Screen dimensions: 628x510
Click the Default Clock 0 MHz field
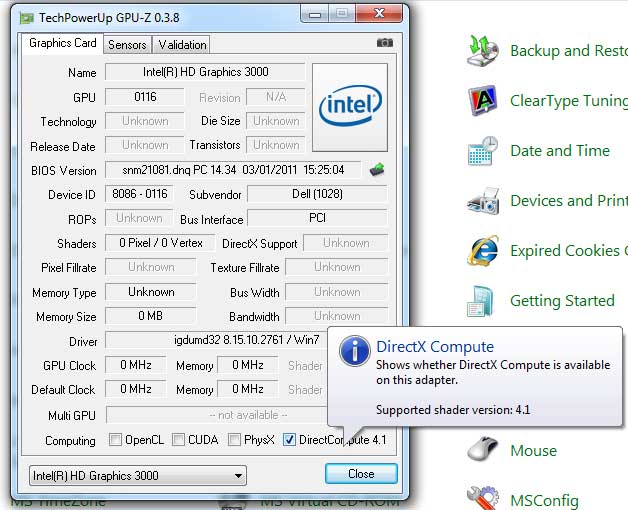[135, 389]
